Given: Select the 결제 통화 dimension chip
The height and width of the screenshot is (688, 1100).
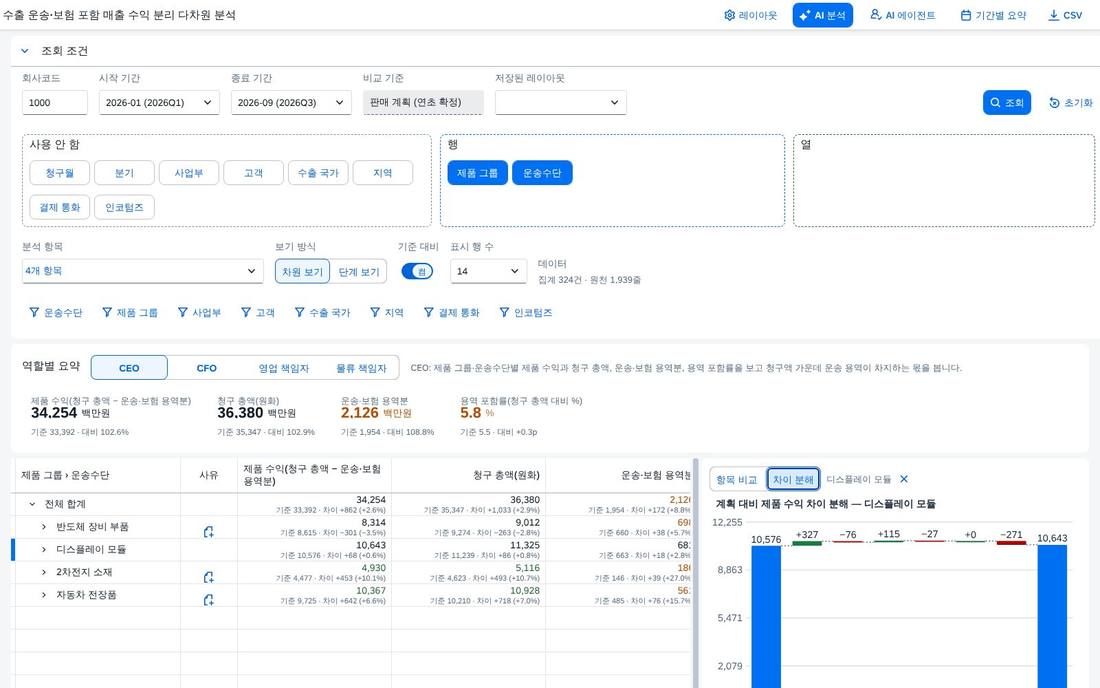Looking at the screenshot, I should point(60,208).
